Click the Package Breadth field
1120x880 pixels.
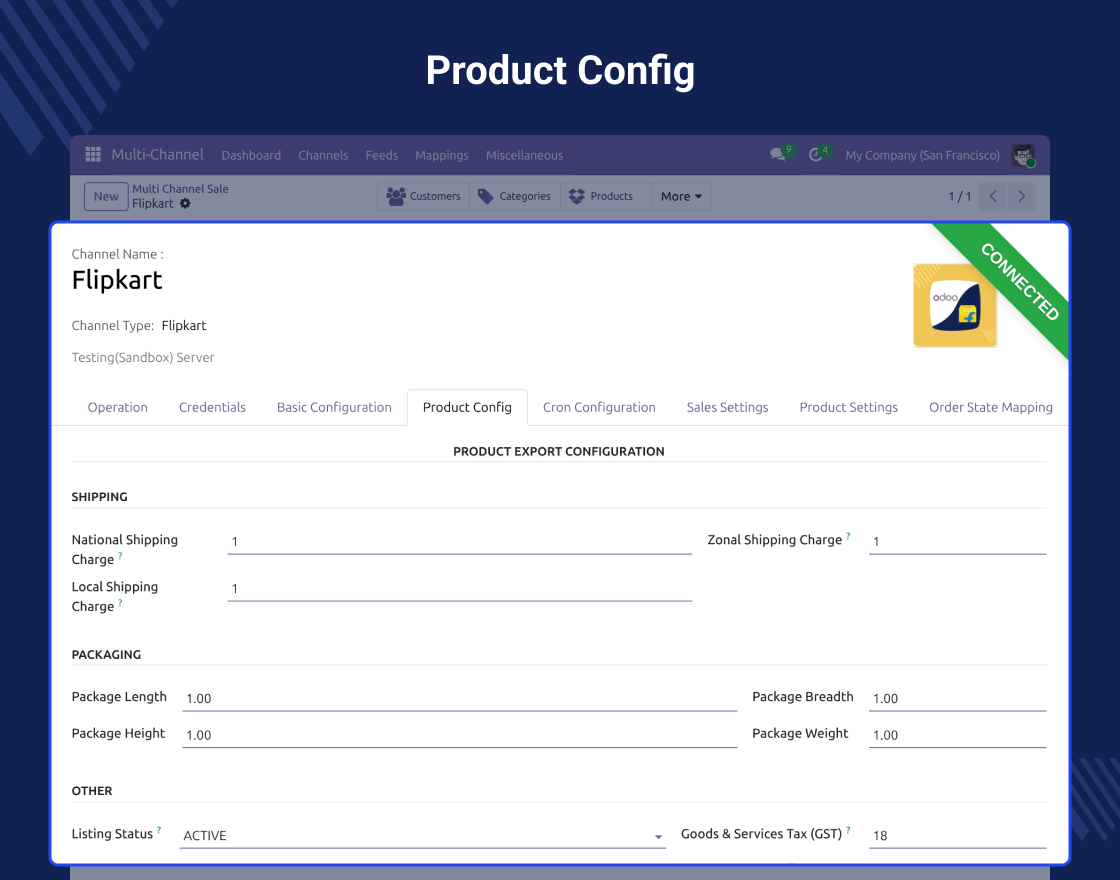(957, 699)
